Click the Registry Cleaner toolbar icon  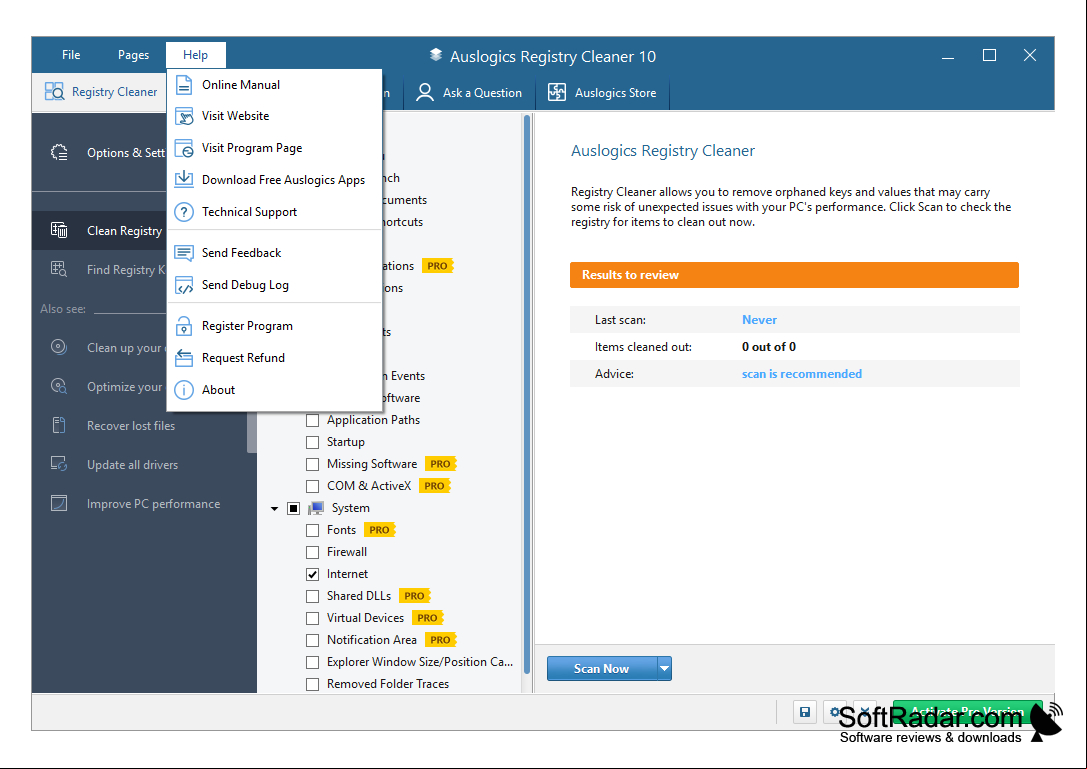tap(55, 92)
